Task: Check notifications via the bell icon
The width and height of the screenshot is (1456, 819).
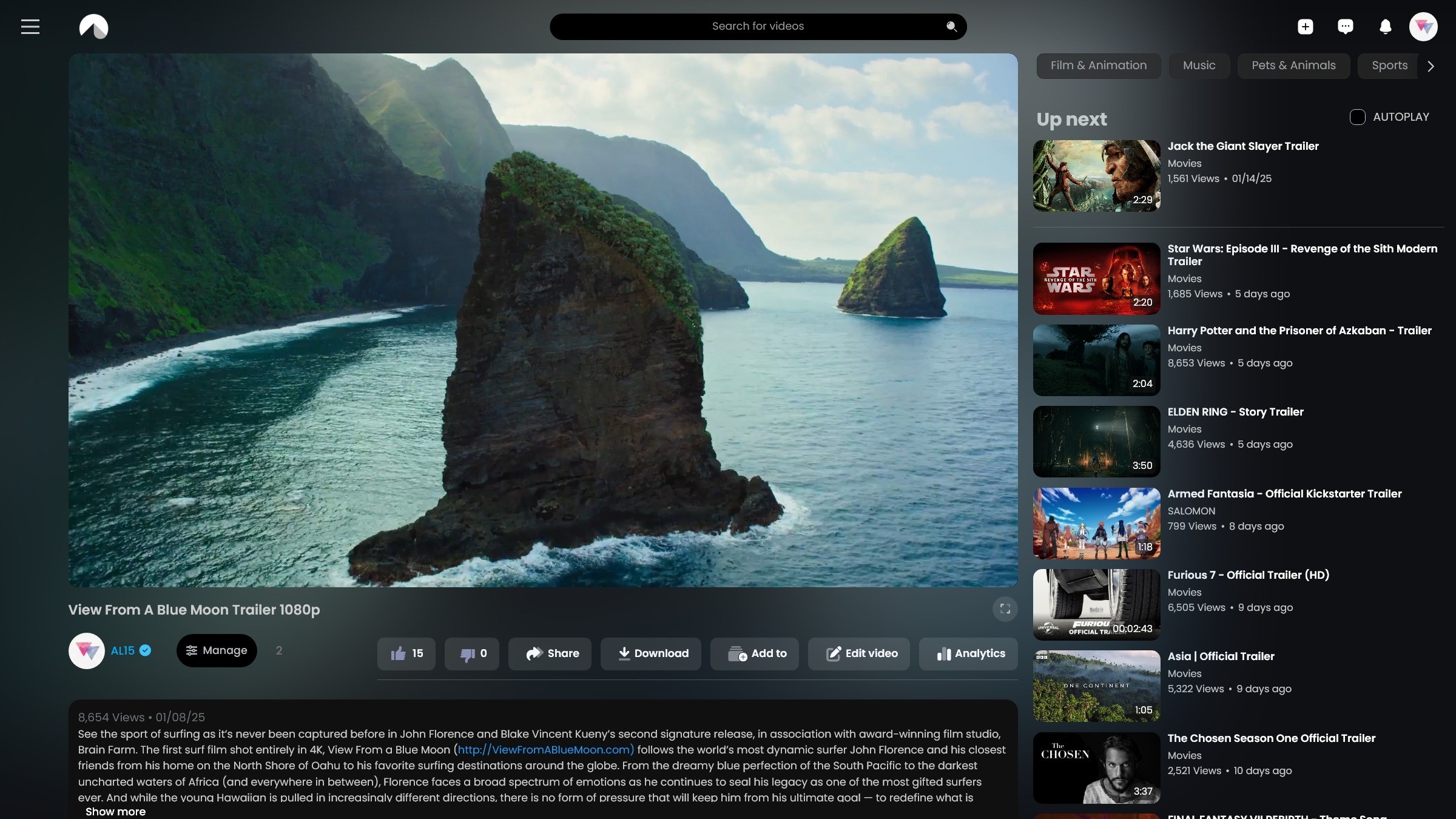Action: 1385,26
